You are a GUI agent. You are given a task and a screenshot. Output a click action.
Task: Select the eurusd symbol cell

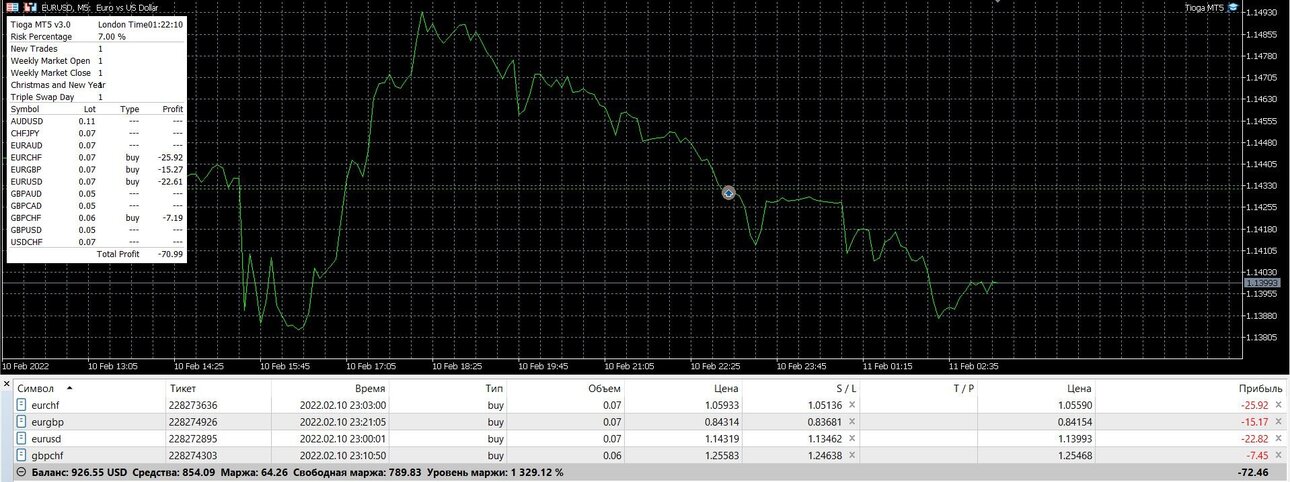pyautogui.click(x=47, y=439)
